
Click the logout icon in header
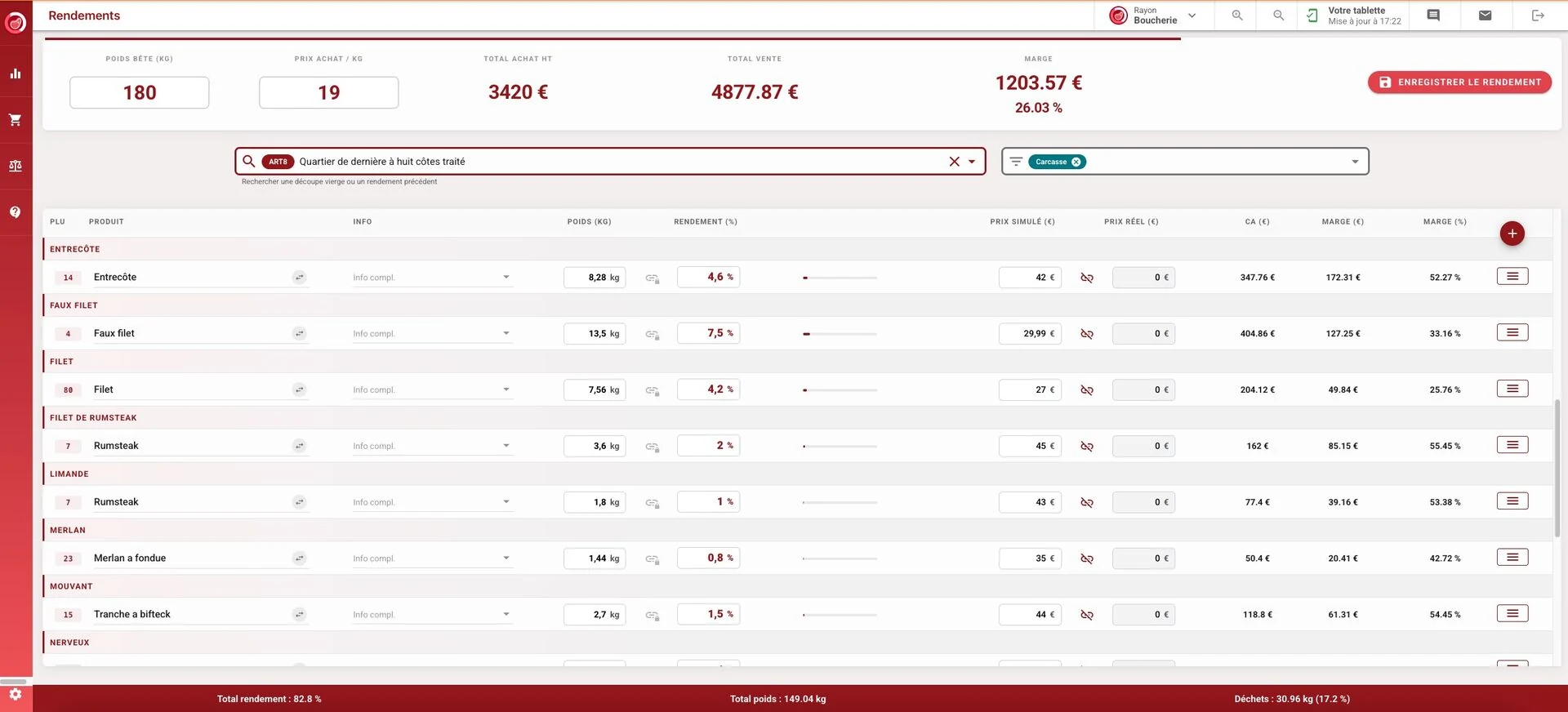(x=1538, y=16)
